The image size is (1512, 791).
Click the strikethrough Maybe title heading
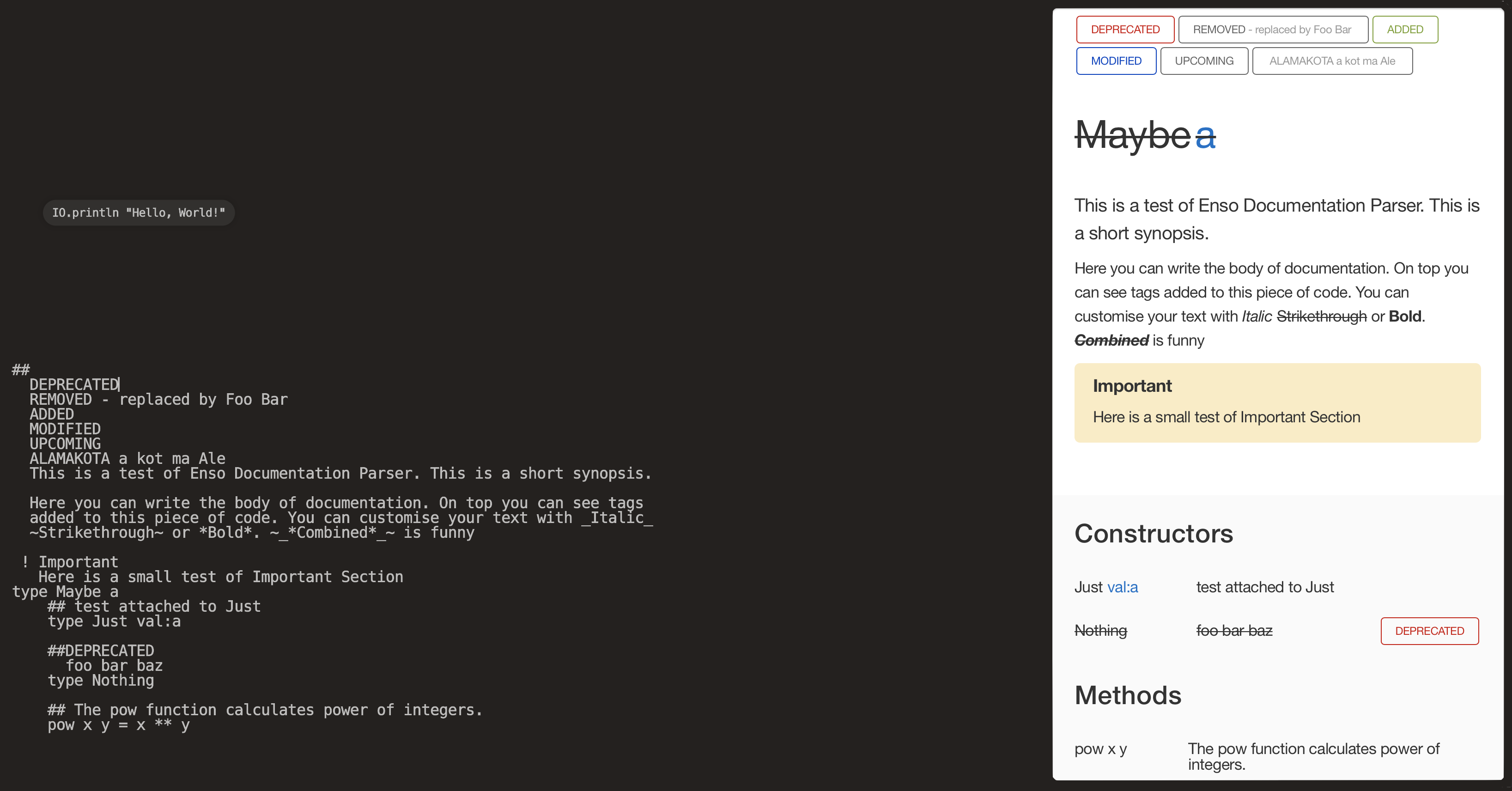pos(1132,135)
